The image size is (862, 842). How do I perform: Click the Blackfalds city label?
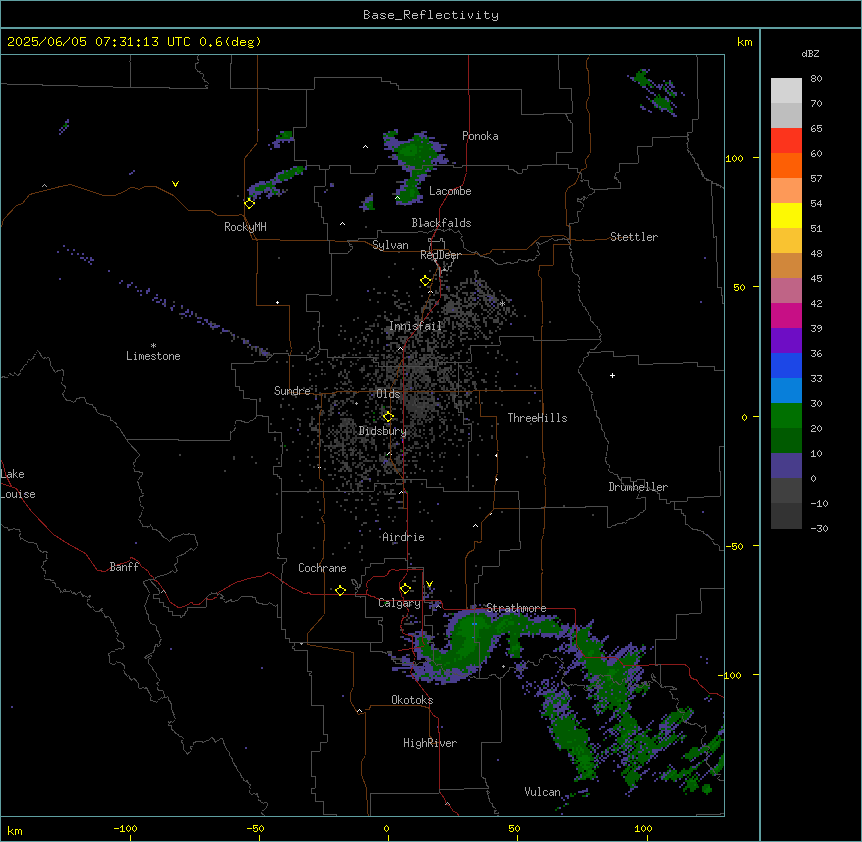click(x=441, y=223)
